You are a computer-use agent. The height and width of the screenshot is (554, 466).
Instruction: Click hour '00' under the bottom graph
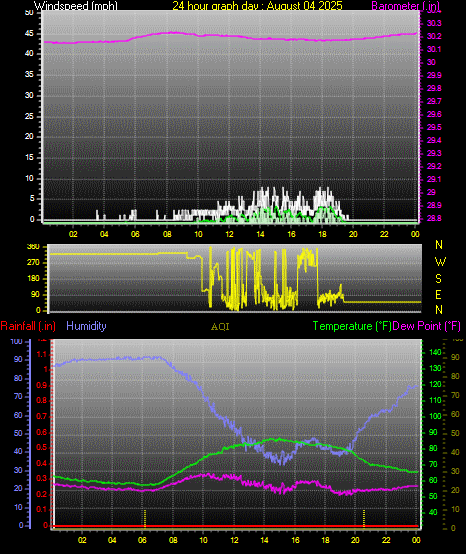(x=416, y=540)
